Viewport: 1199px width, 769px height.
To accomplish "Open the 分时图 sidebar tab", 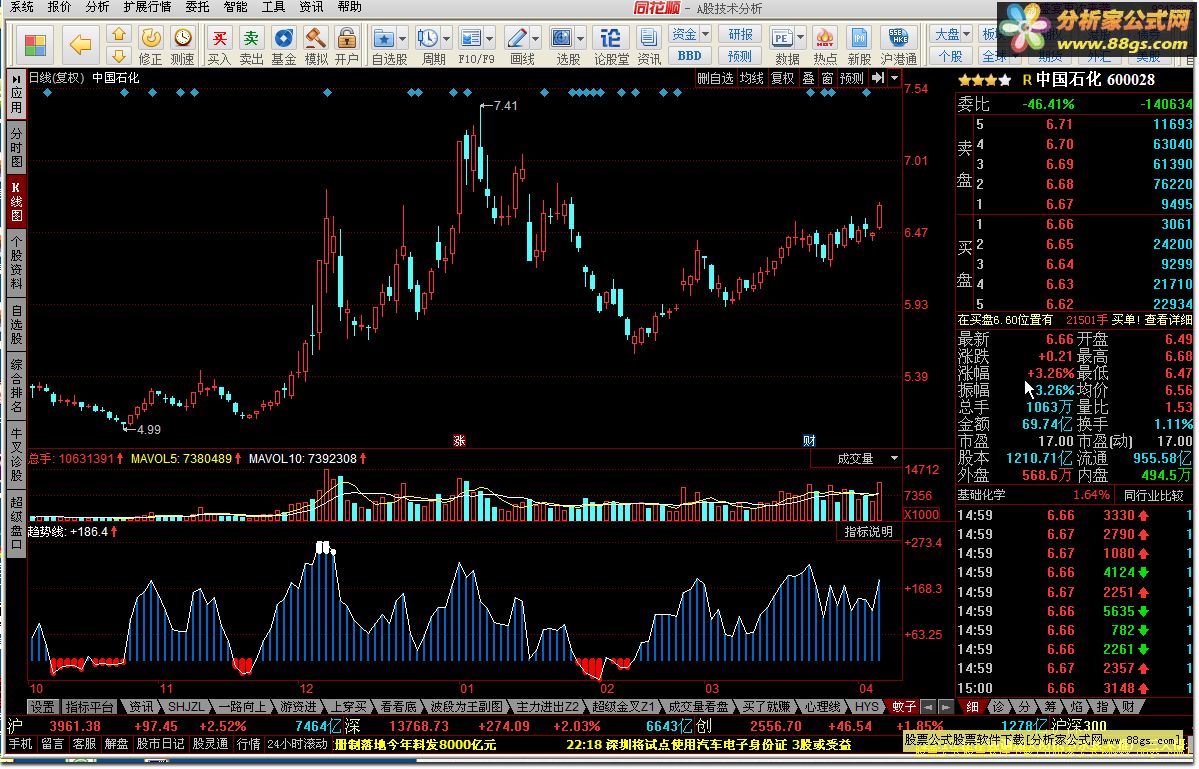I will pyautogui.click(x=16, y=148).
